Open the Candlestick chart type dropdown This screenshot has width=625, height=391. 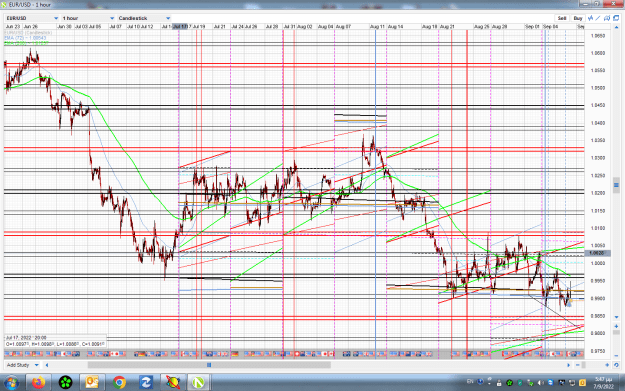pos(144,18)
